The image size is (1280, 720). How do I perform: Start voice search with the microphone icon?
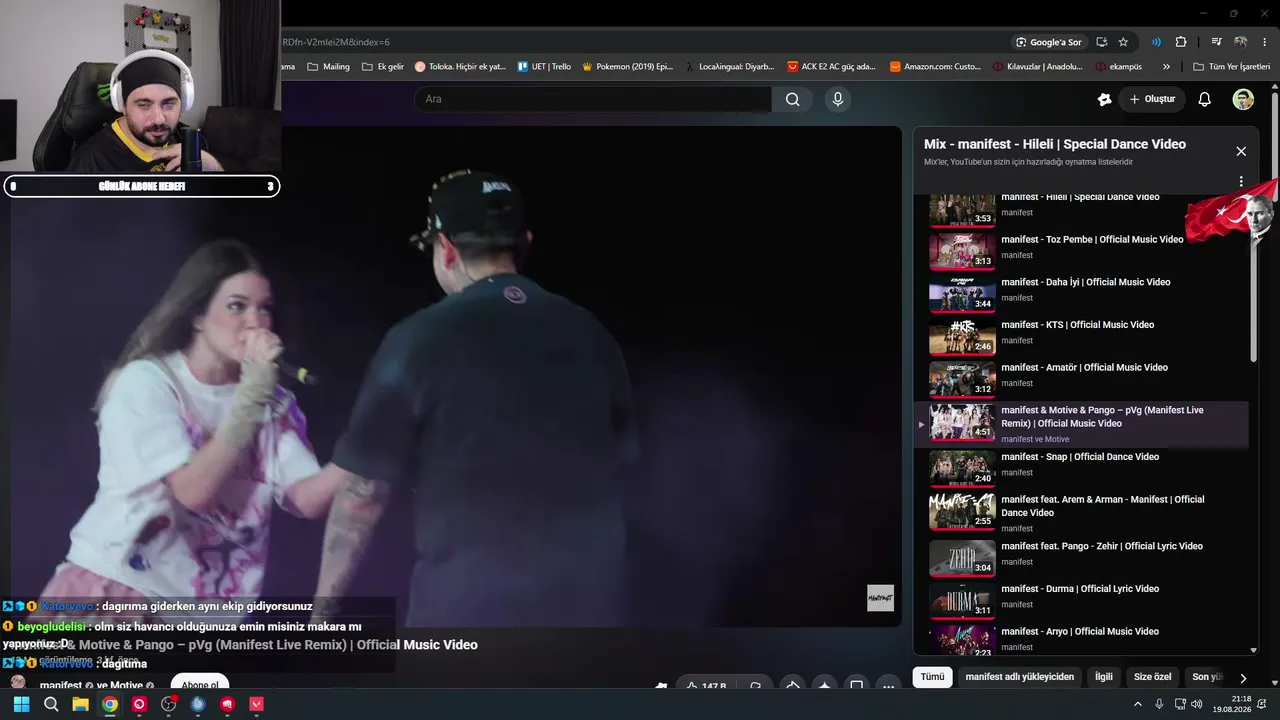pos(838,99)
